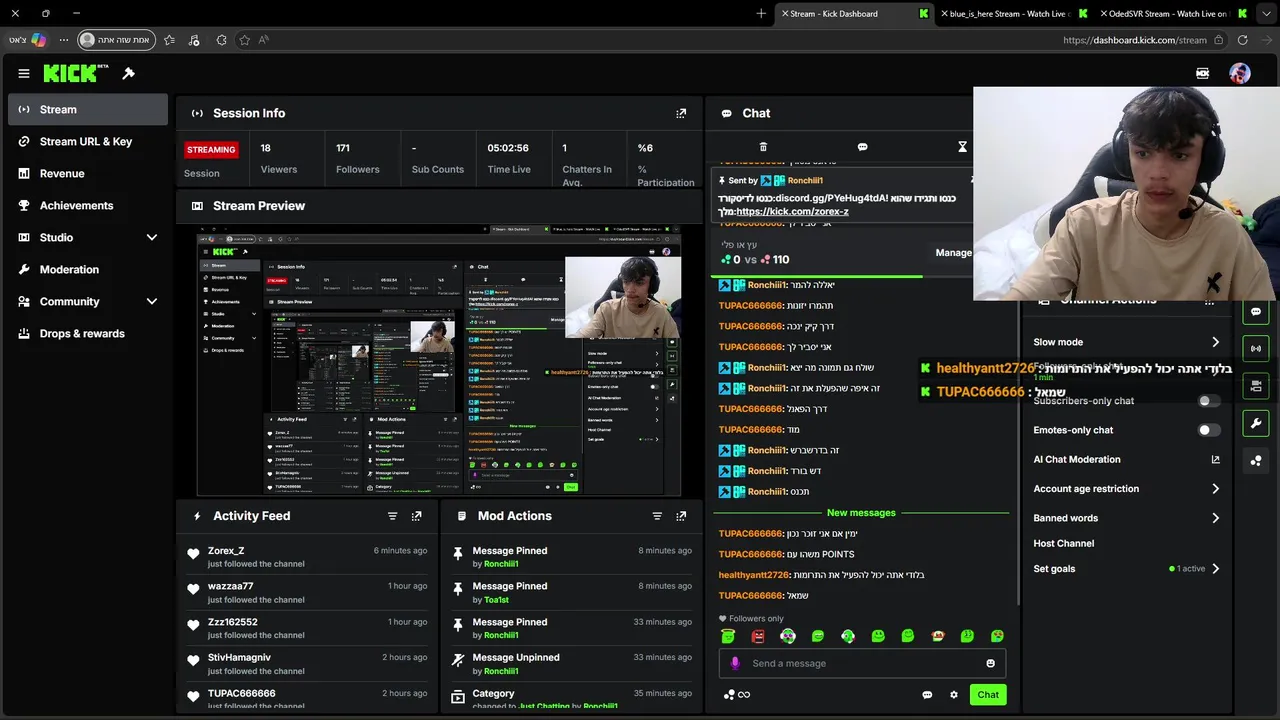Click the trash icon in chat toolbar
Viewport: 1280px width, 720px height.
pyautogui.click(x=763, y=147)
